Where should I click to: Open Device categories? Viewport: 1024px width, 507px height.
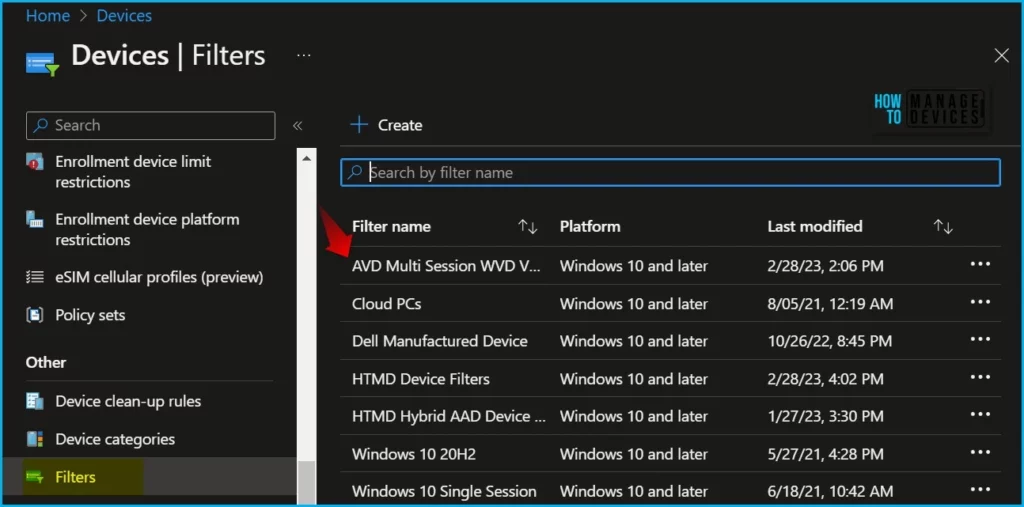coord(115,439)
